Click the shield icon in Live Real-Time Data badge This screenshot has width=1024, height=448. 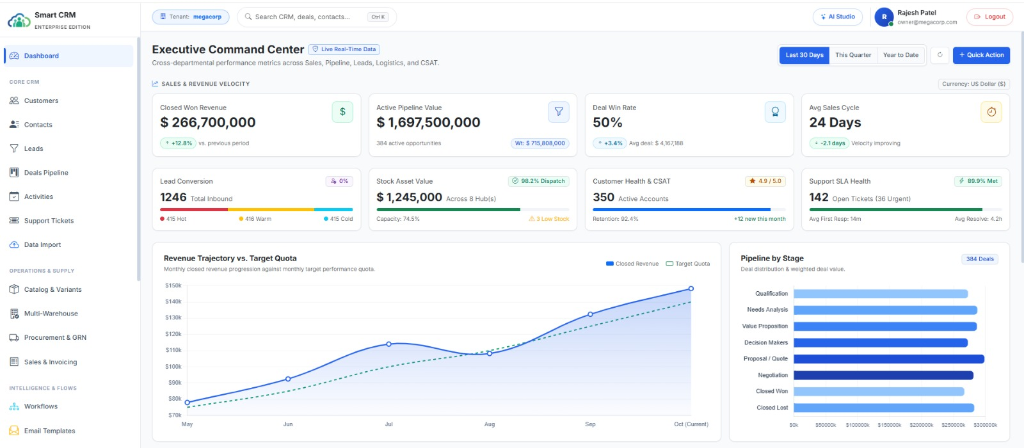tap(315, 49)
